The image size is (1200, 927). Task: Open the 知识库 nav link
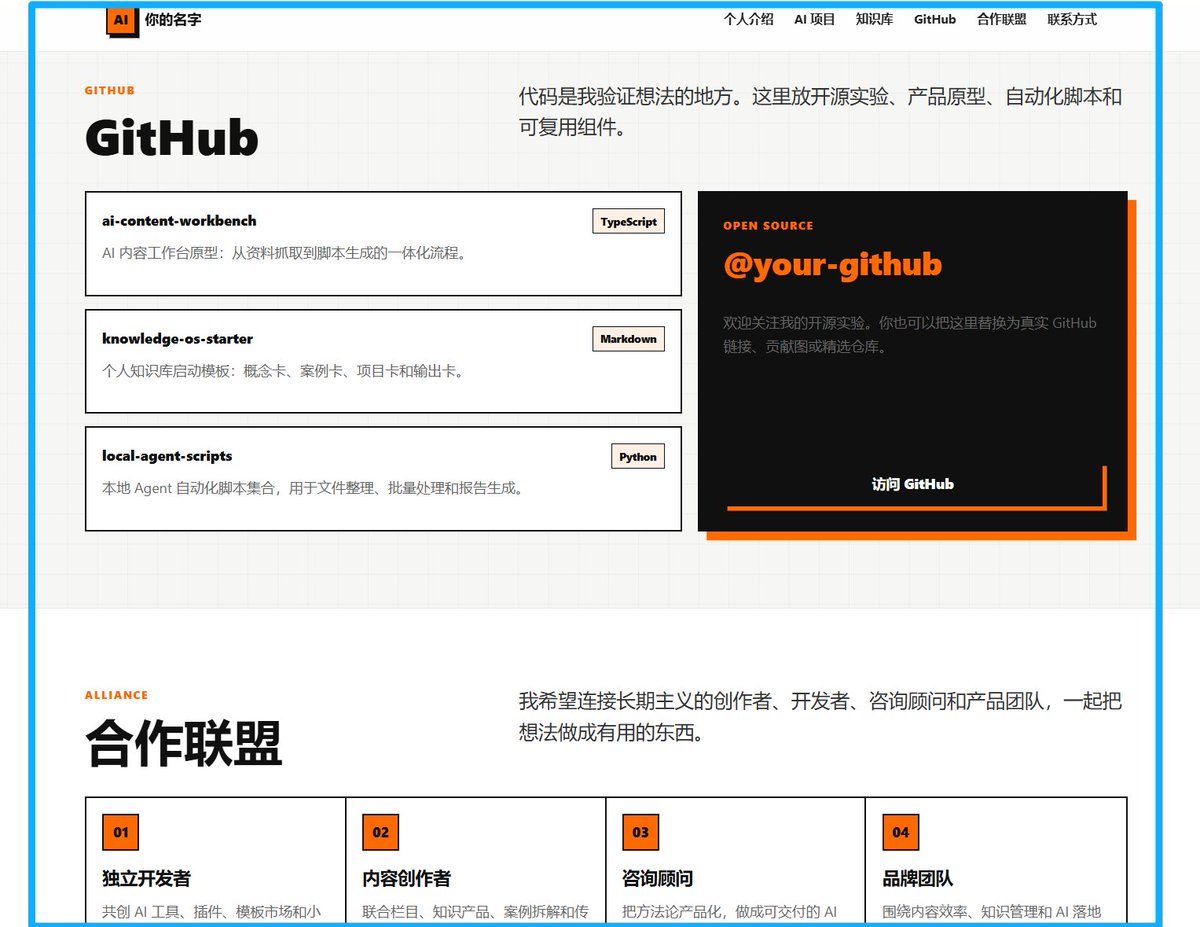tap(875, 19)
